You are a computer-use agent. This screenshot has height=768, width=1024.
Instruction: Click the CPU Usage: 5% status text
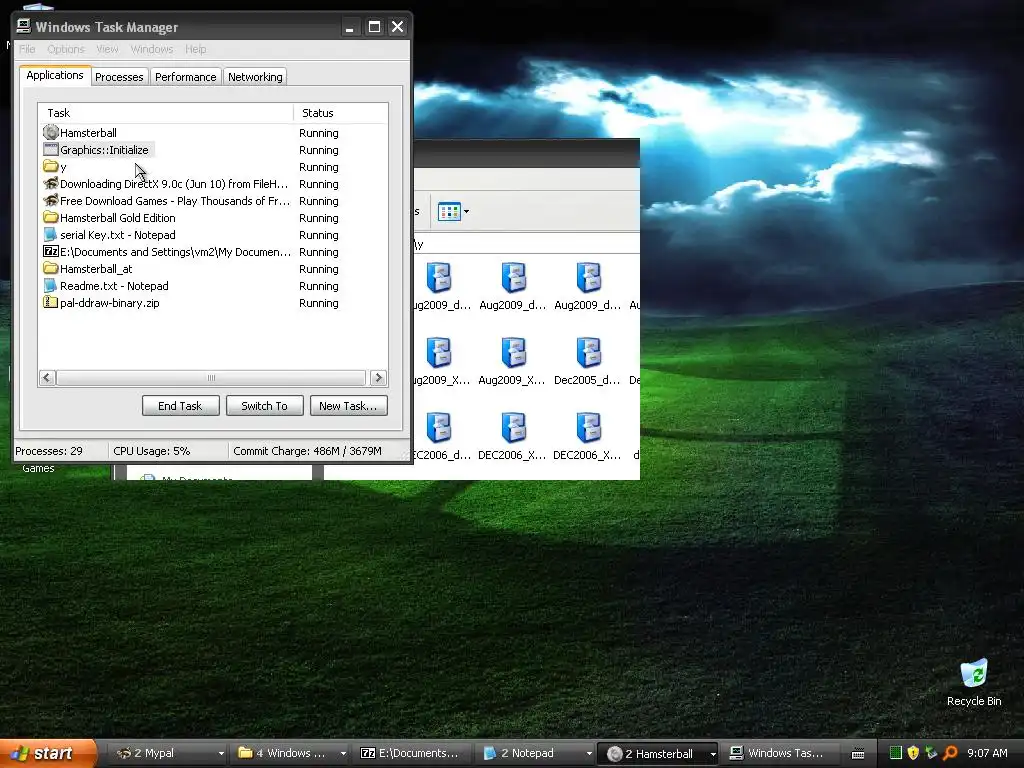point(152,451)
